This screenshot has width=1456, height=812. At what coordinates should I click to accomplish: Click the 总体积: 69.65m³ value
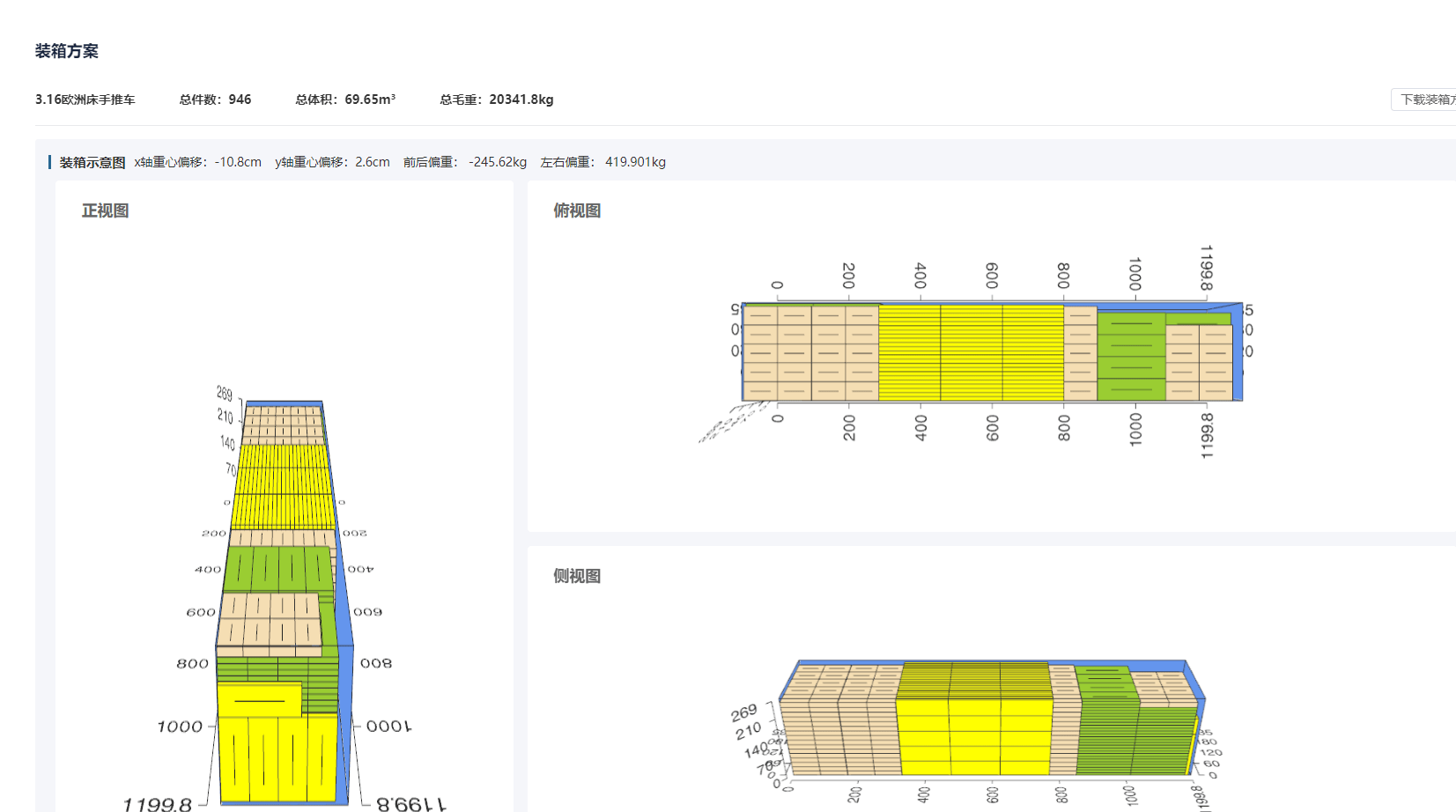point(345,100)
